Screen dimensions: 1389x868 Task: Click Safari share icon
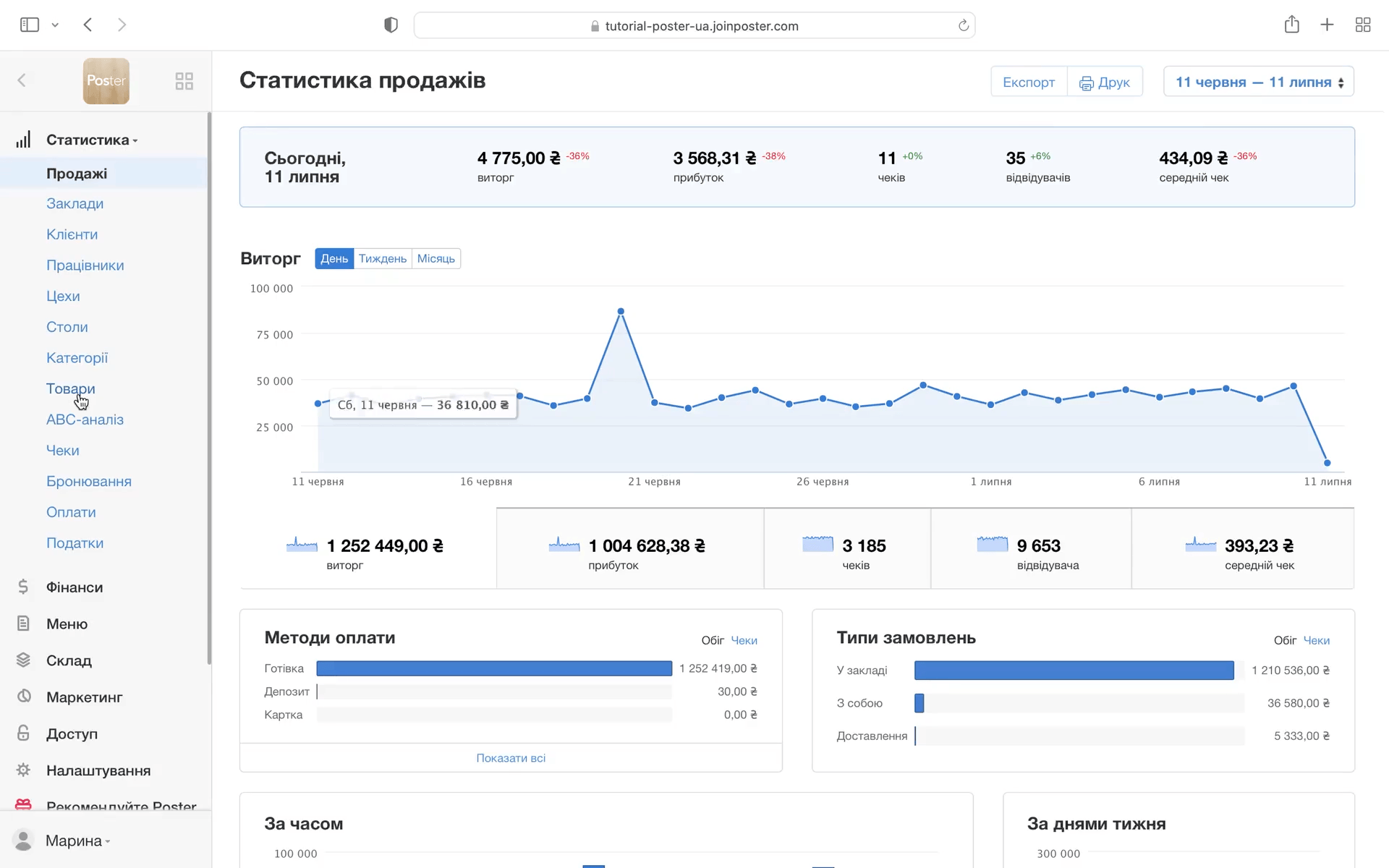[x=1291, y=25]
